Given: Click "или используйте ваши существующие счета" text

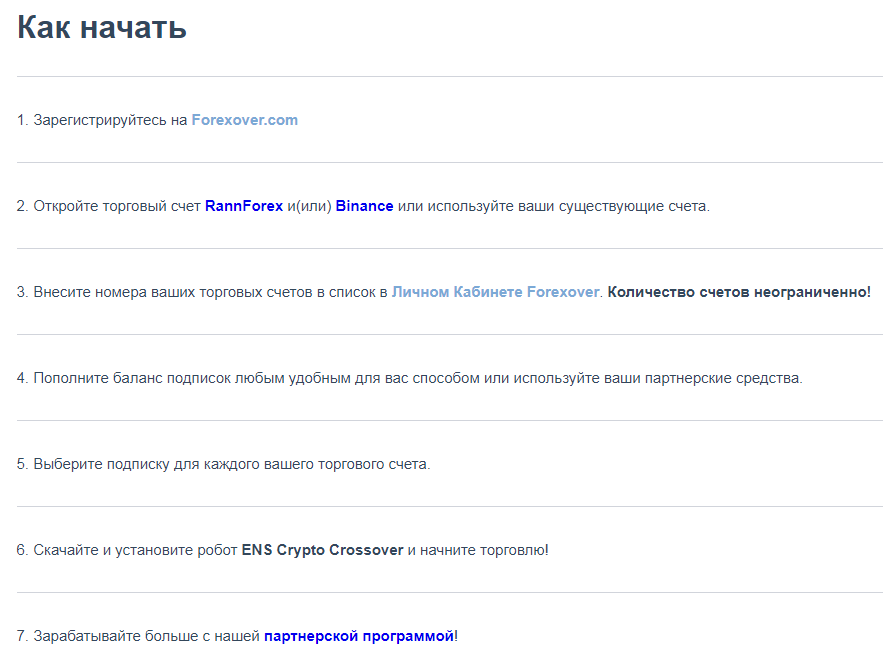Looking at the screenshot, I should click(553, 206).
